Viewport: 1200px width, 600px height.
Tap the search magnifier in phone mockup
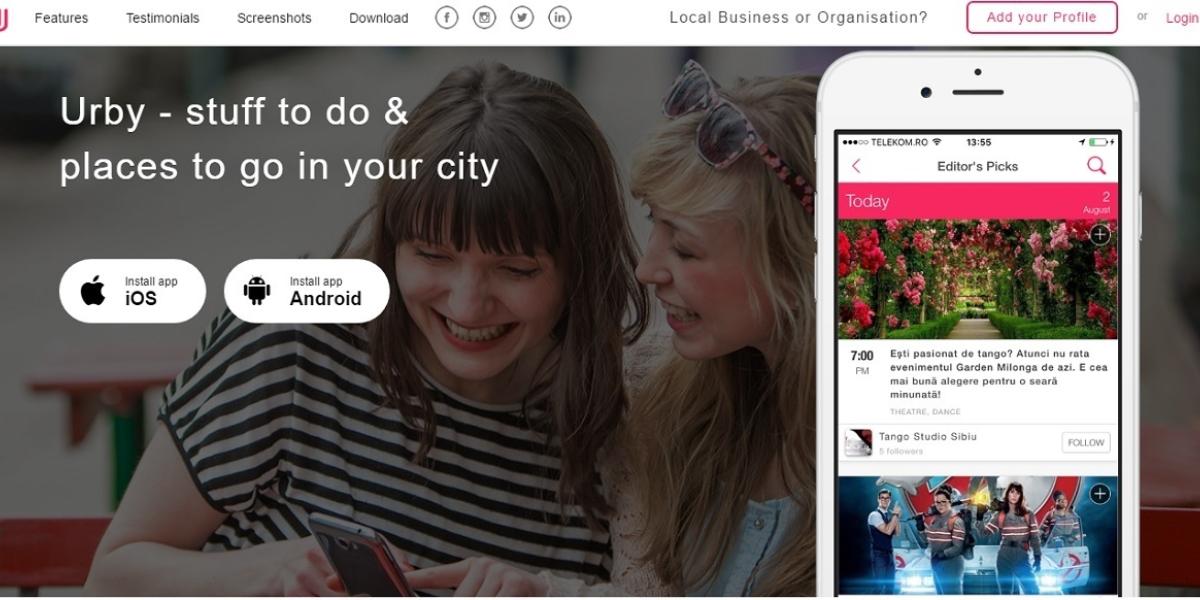[x=1097, y=166]
